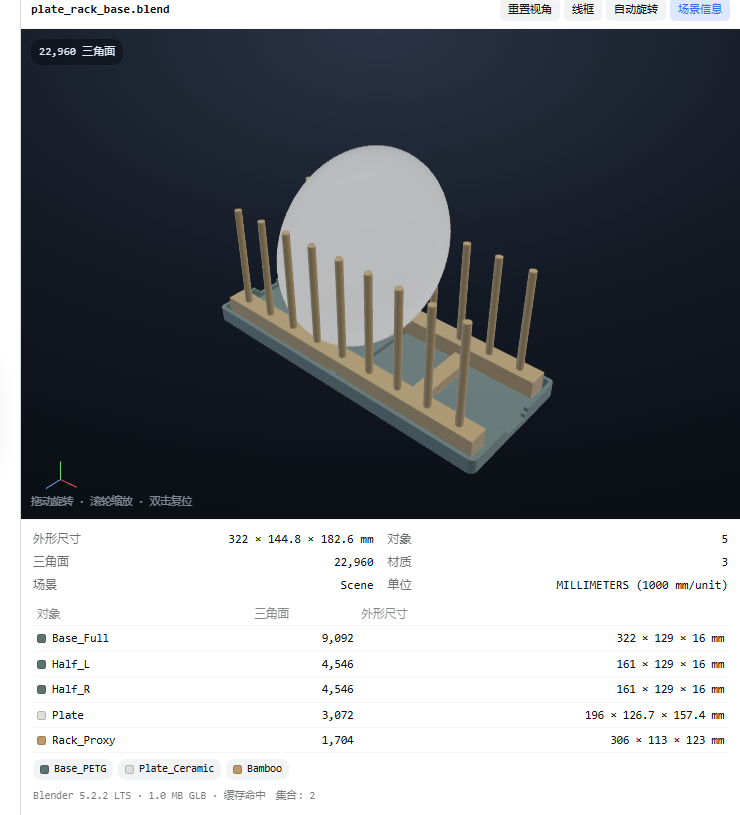Click the 196 × 126.7 × 157.4 mm dimension
This screenshot has width=740, height=815.
[655, 715]
